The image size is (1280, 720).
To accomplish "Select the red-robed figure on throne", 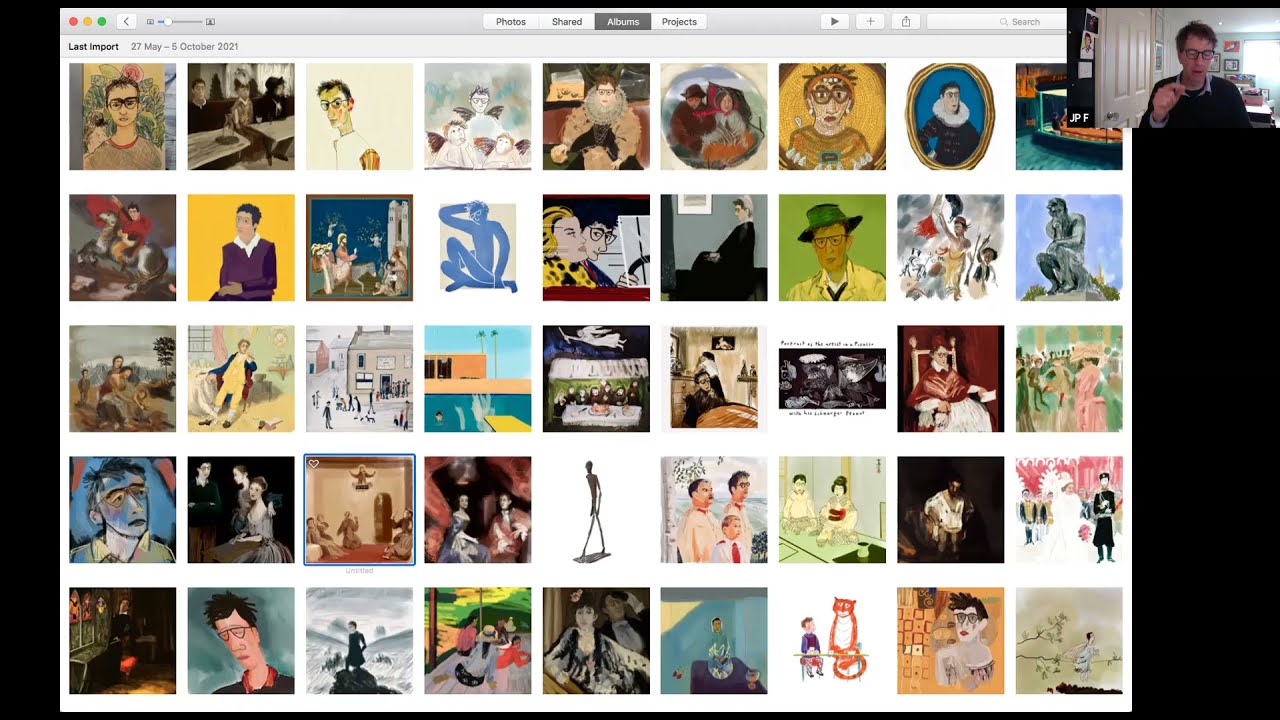I will click(951, 379).
